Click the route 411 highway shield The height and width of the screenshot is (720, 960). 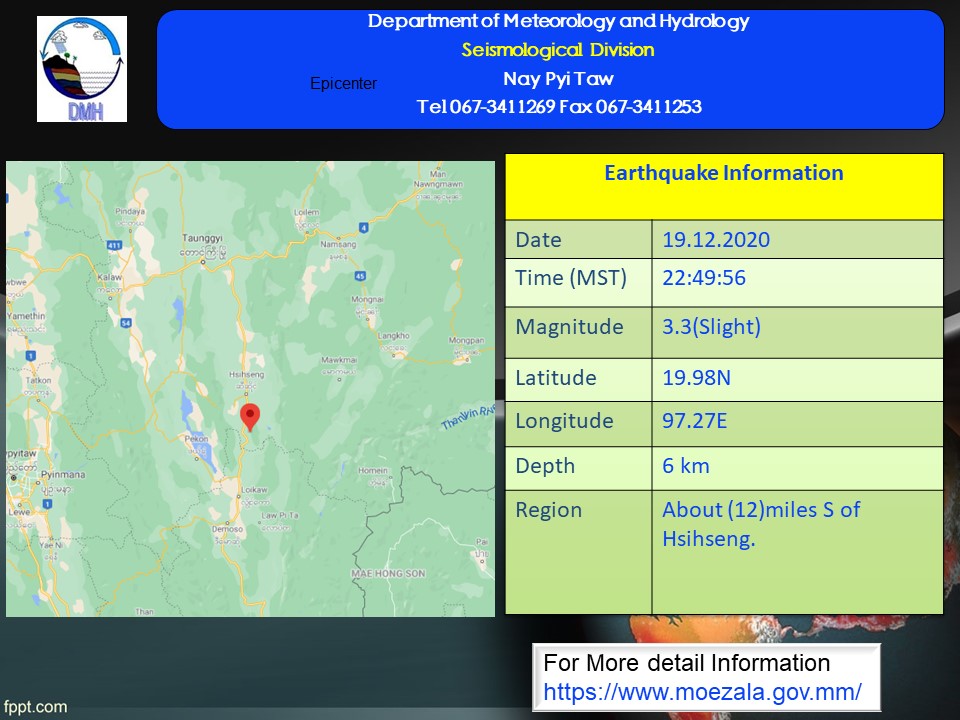pyautogui.click(x=113, y=245)
